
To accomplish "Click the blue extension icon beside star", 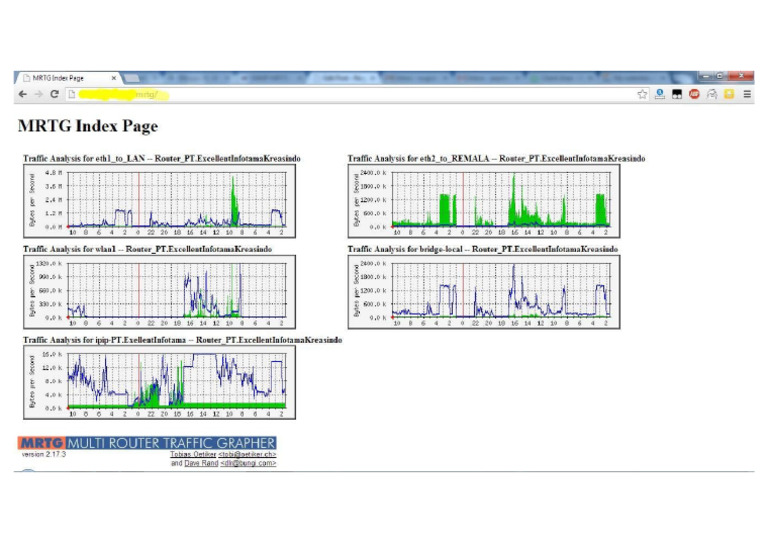I will pos(660,94).
